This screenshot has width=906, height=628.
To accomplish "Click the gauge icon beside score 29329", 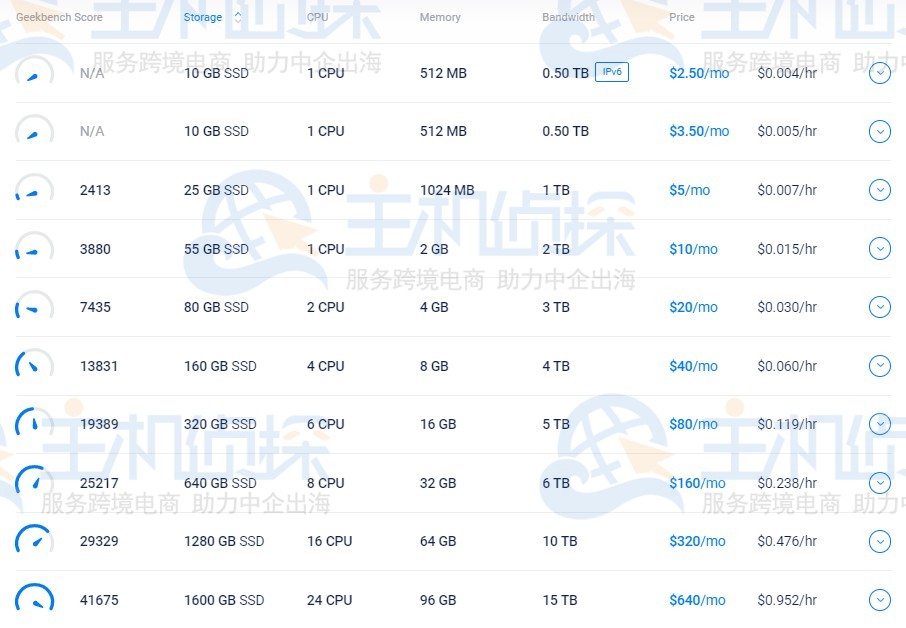I will tap(34, 540).
